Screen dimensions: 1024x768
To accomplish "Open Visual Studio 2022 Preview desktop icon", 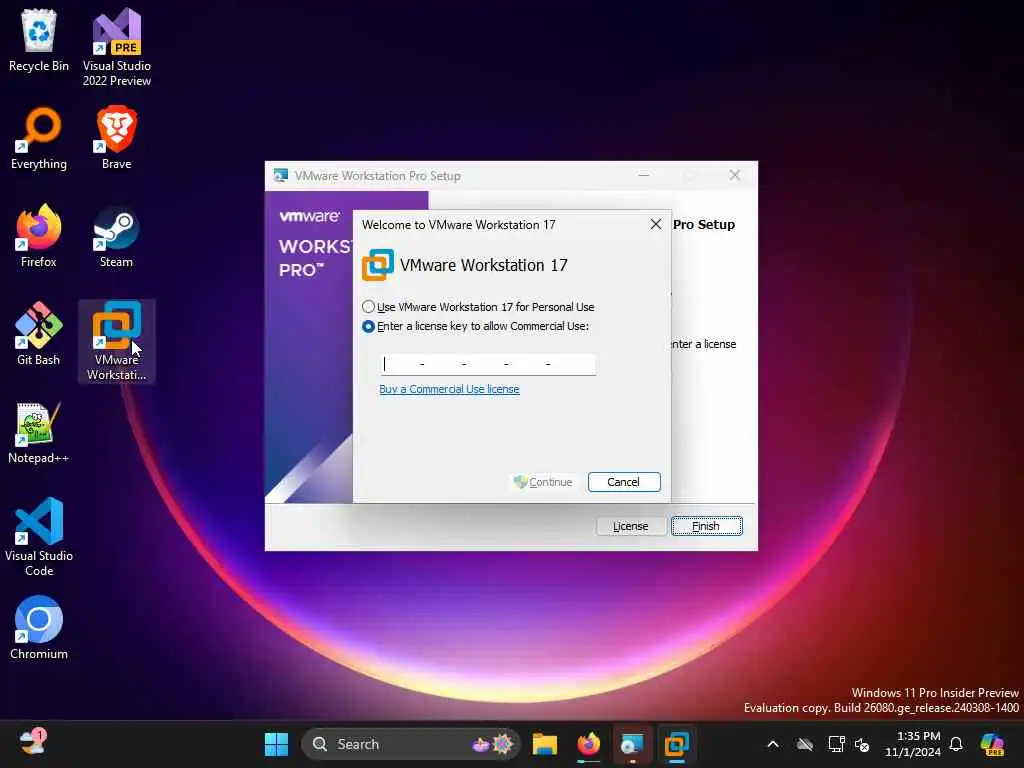I will pyautogui.click(x=117, y=47).
